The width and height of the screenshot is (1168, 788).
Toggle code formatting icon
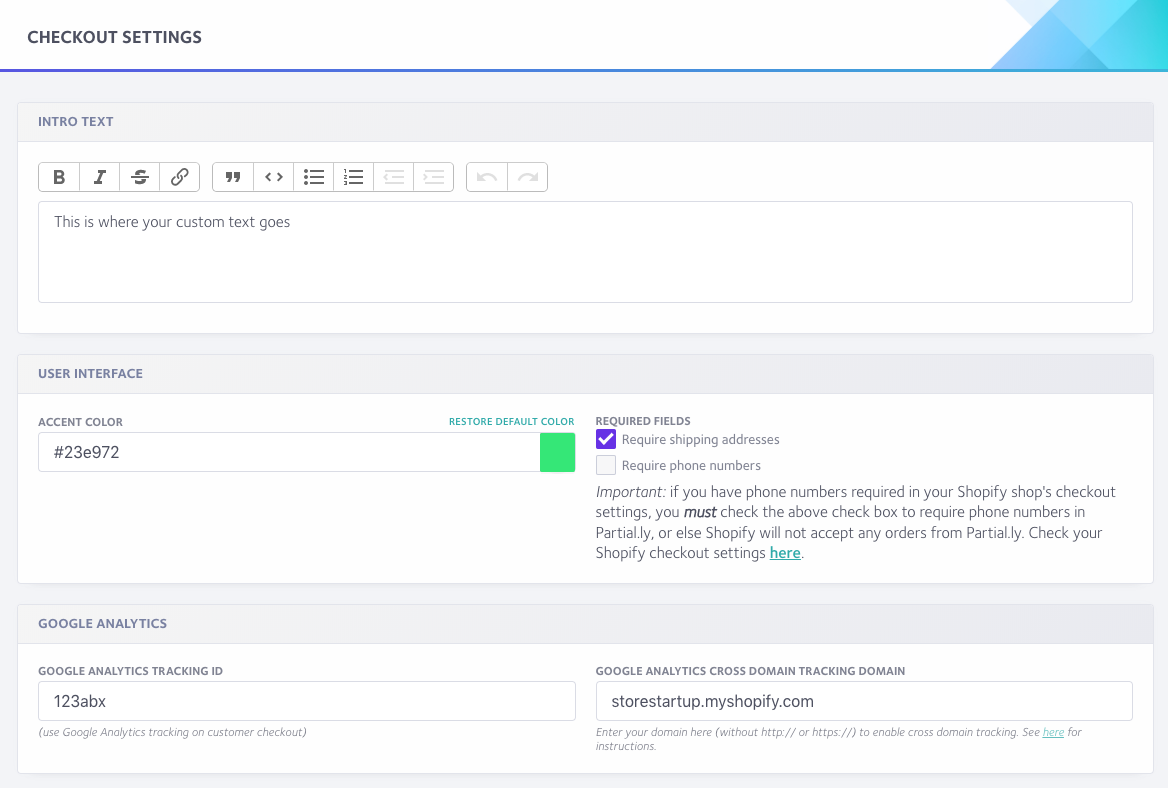point(273,177)
